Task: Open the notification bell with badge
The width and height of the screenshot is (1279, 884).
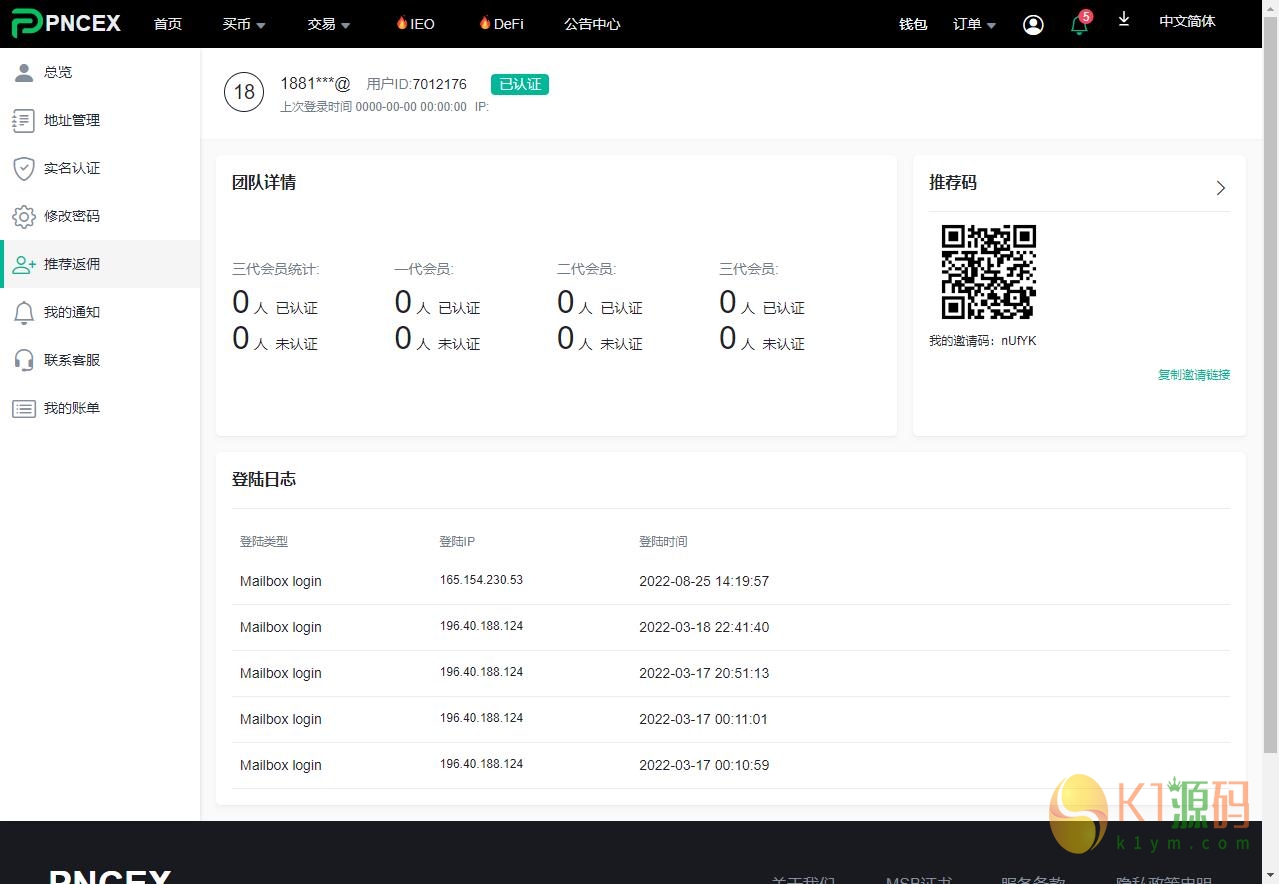Action: 1079,24
